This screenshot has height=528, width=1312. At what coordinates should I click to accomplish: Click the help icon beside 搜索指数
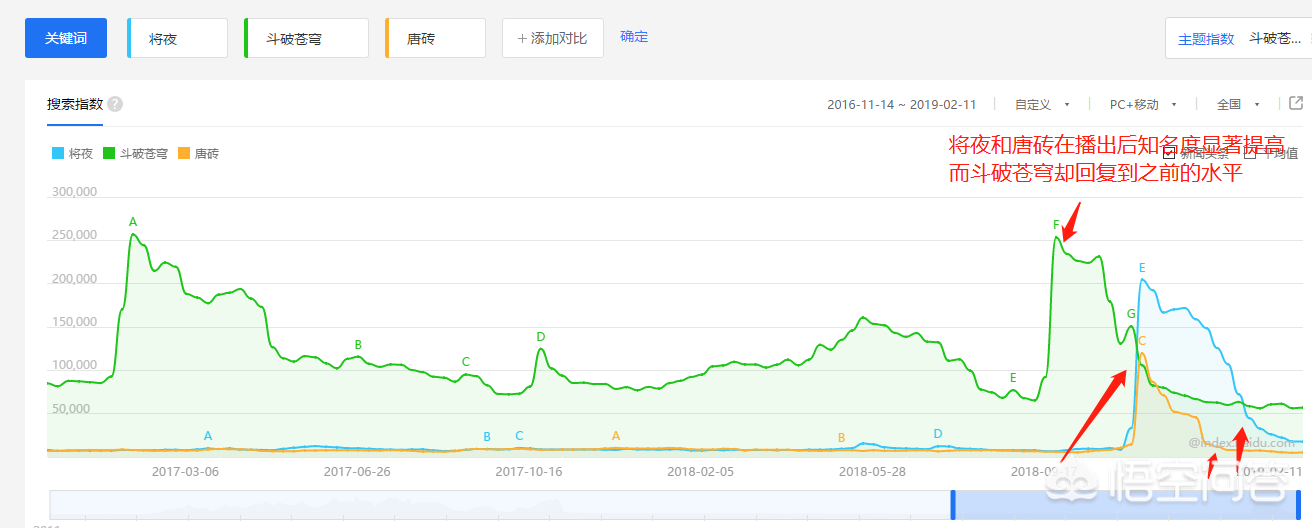pos(115,104)
